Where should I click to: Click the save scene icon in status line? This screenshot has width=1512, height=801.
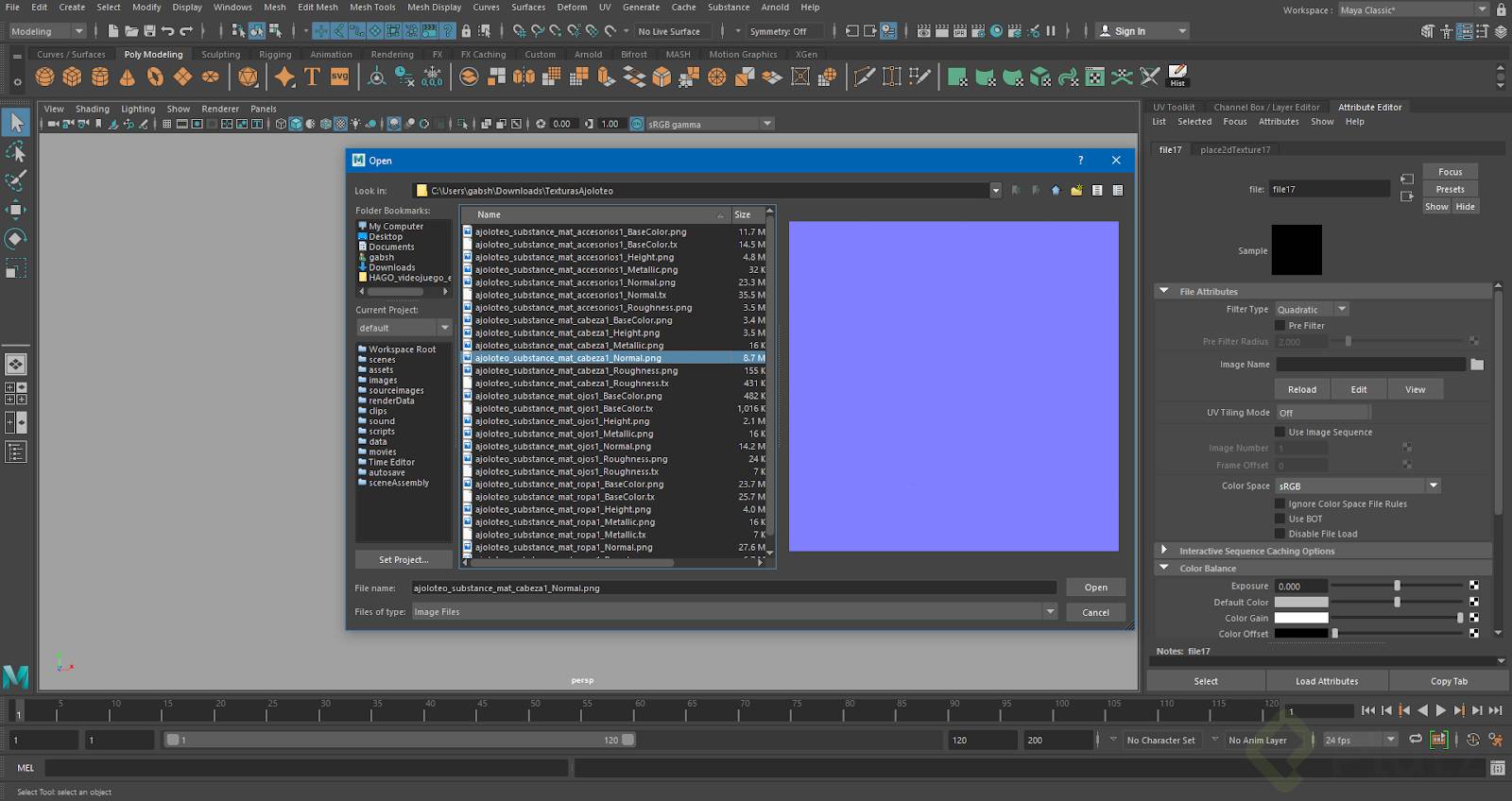coord(148,31)
